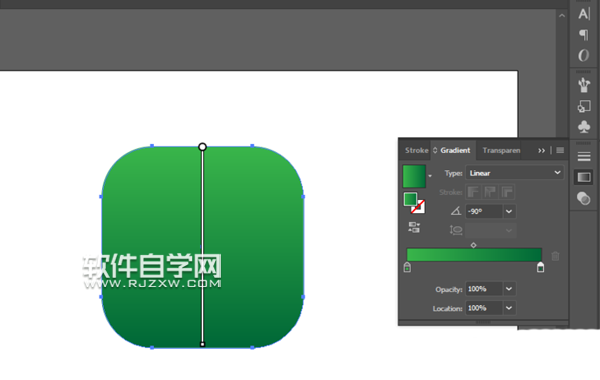Image resolution: width=600 pixels, height=380 pixels.
Task: Open the Graphic Styles panel icon in the dock
Action: tap(584, 106)
